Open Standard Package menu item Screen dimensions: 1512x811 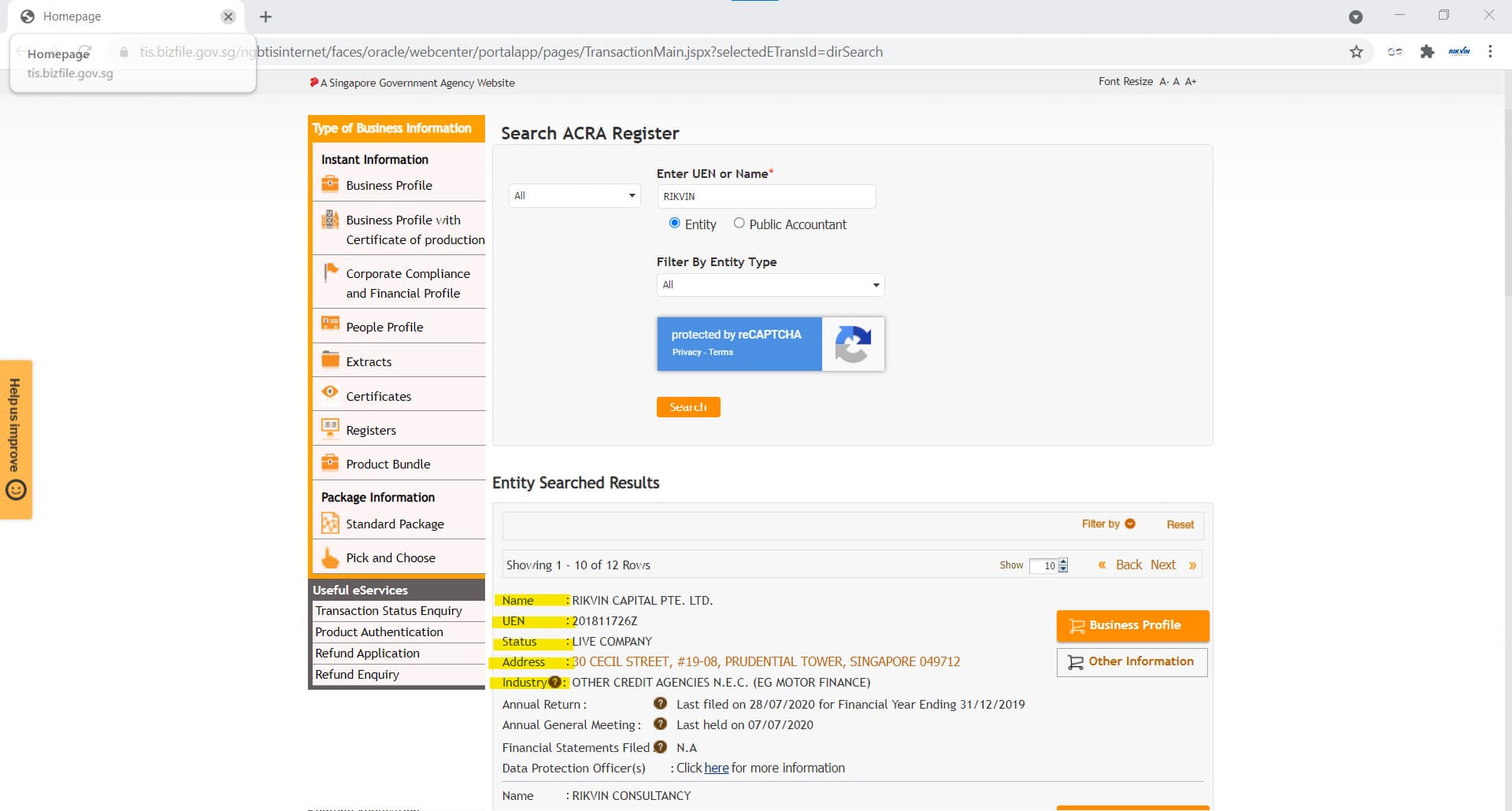pyautogui.click(x=395, y=524)
